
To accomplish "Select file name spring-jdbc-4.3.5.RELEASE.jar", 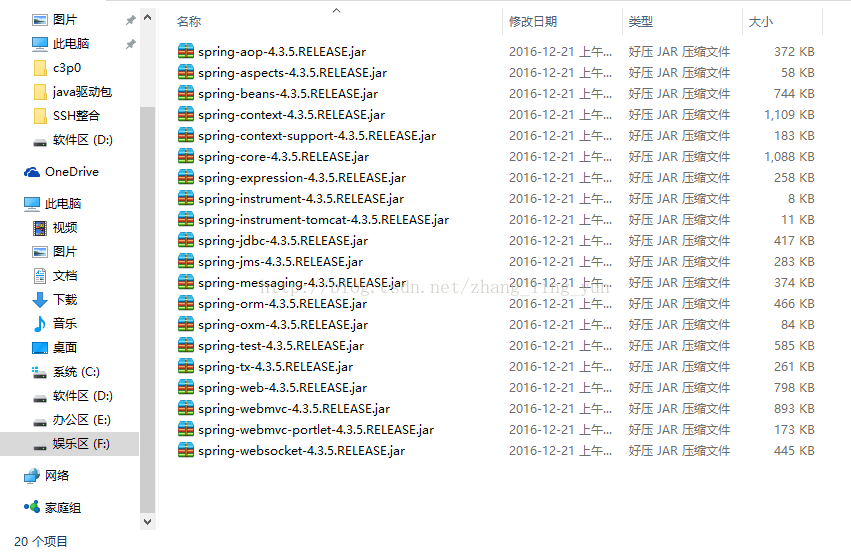I will point(283,240).
